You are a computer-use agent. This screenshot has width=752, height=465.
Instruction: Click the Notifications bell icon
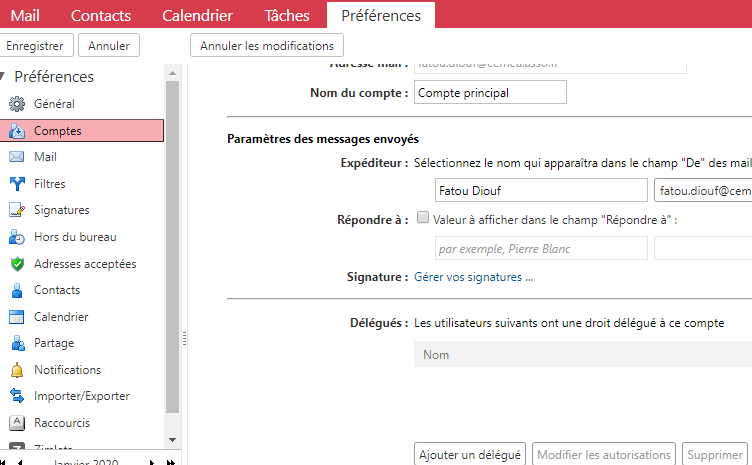16,370
